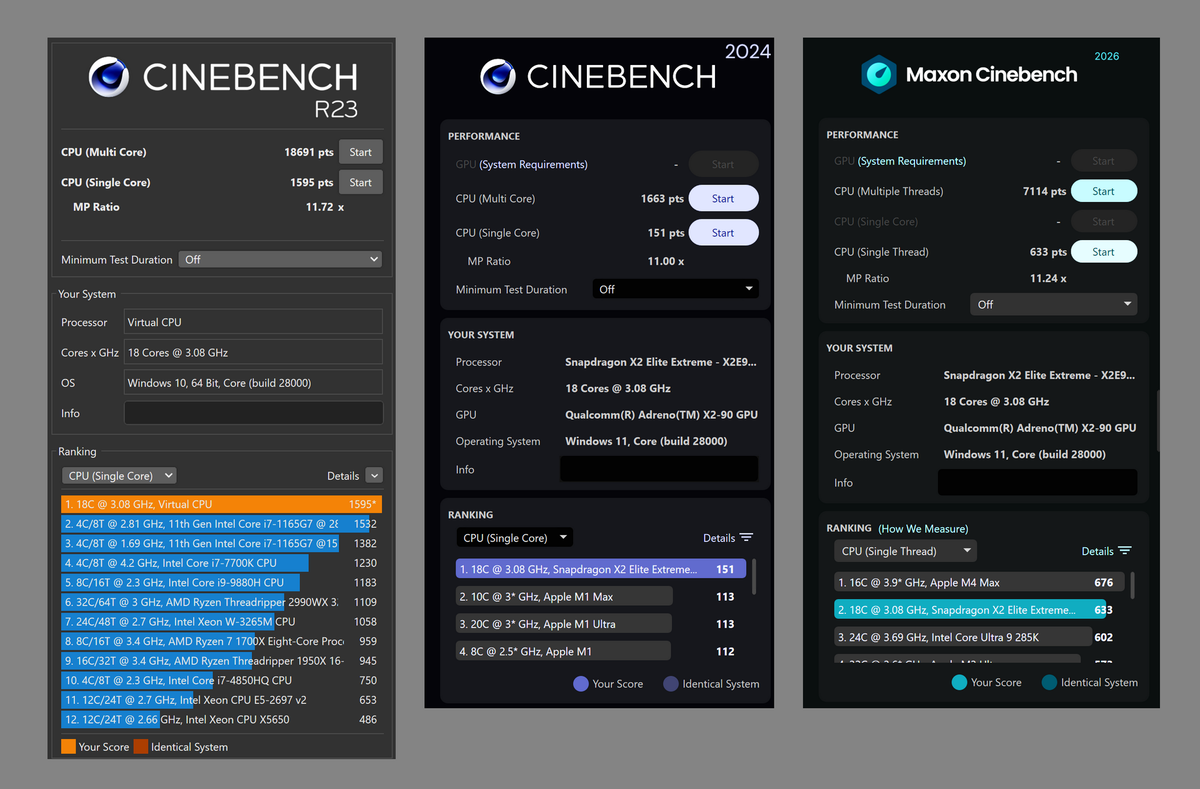The image size is (1200, 789).
Task: Select Apple M1 Ultra ranking entry in 2024
Action: (x=564, y=624)
